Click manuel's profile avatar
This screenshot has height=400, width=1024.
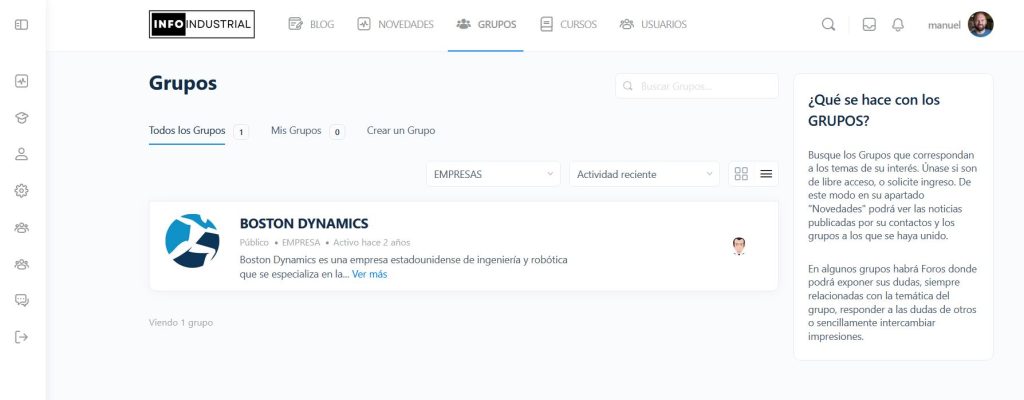tap(980, 24)
